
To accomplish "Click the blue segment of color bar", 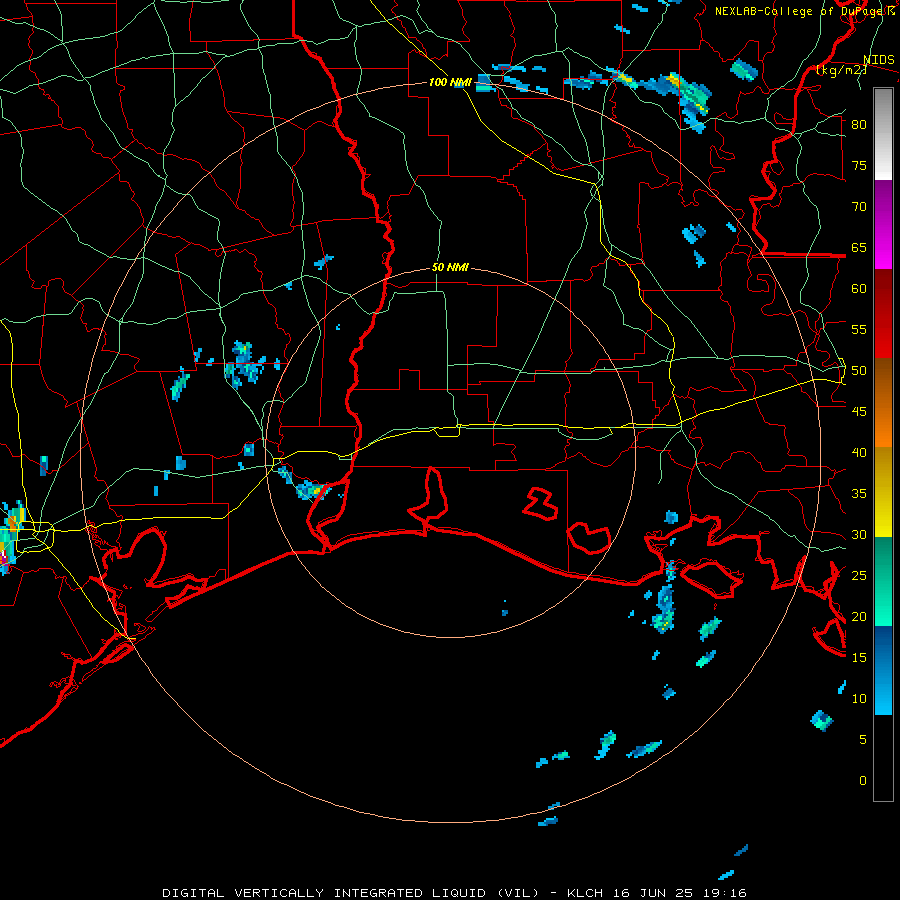I will 883,670.
